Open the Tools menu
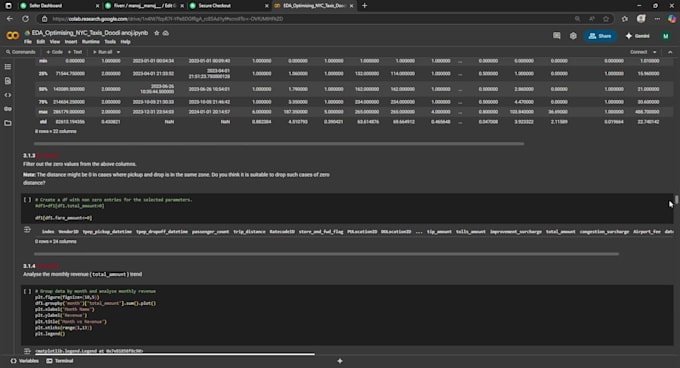The width and height of the screenshot is (680, 368). tap(110, 42)
